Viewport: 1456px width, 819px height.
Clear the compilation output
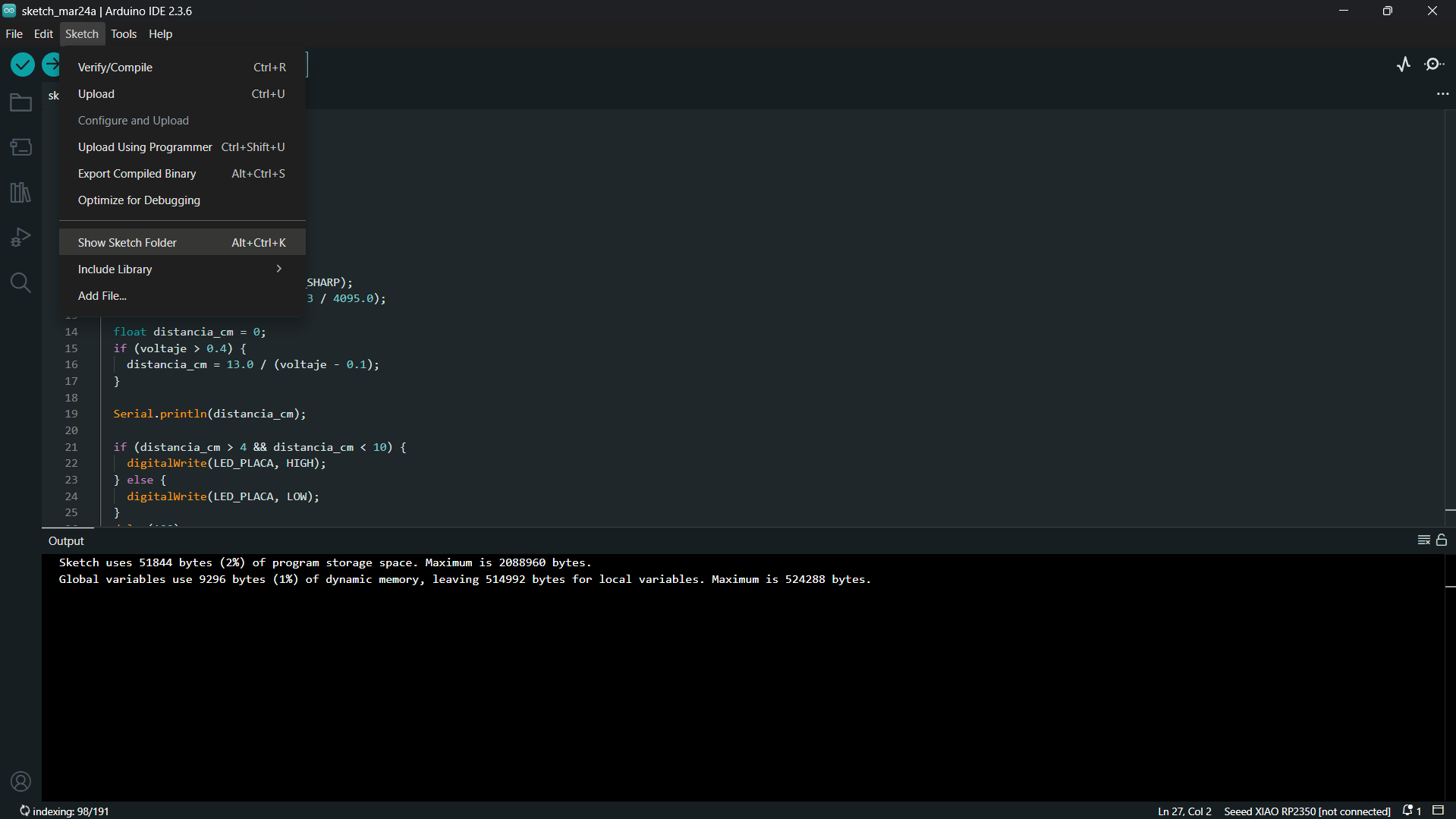pos(1425,540)
